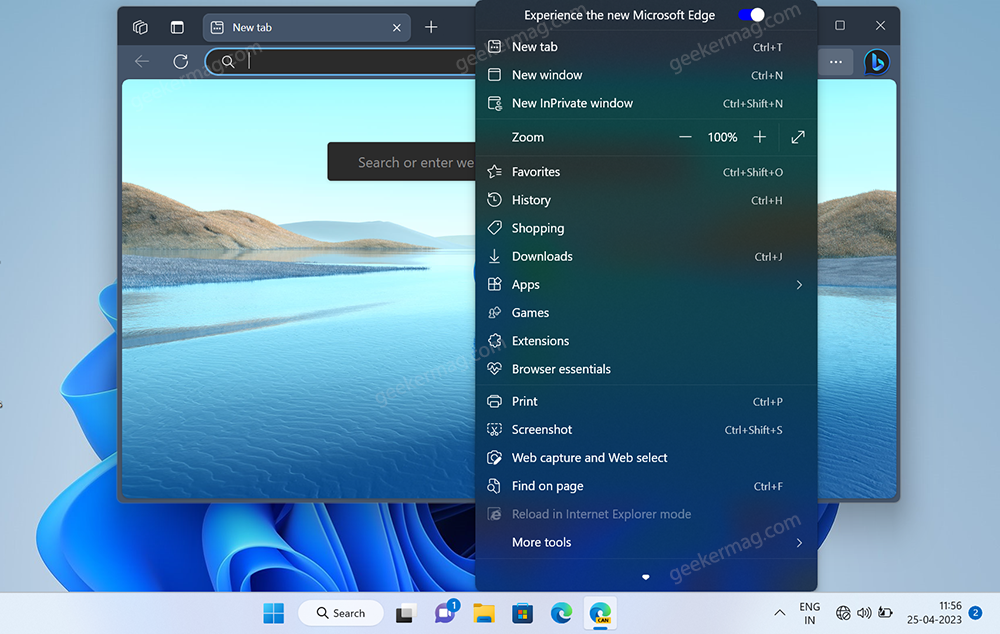Toggle the new Microsoft Edge experience switch
This screenshot has height=634, width=1000.
pyautogui.click(x=751, y=15)
